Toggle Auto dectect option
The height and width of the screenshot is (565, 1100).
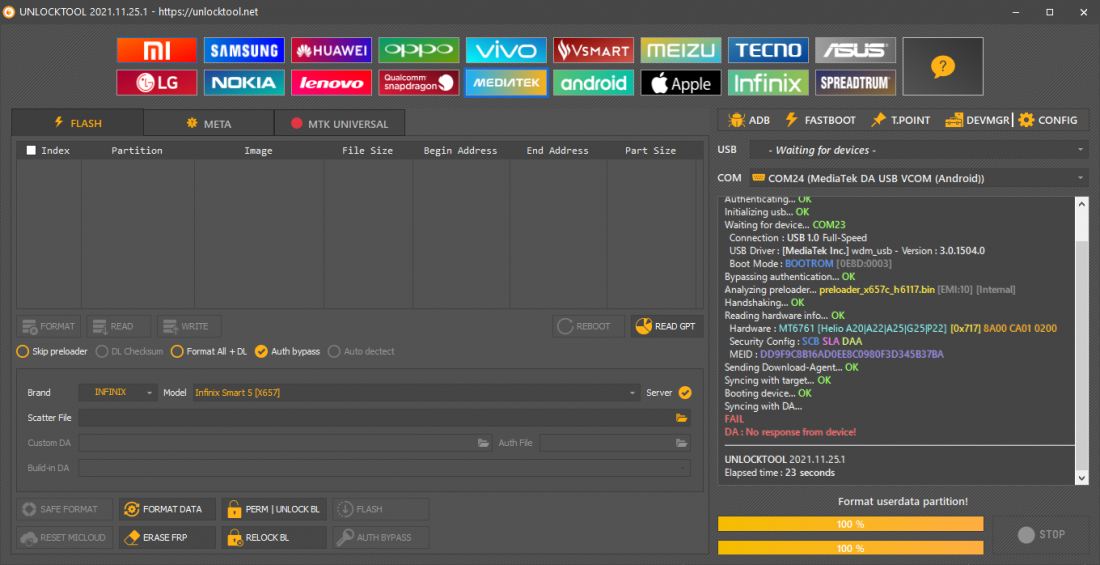(361, 351)
